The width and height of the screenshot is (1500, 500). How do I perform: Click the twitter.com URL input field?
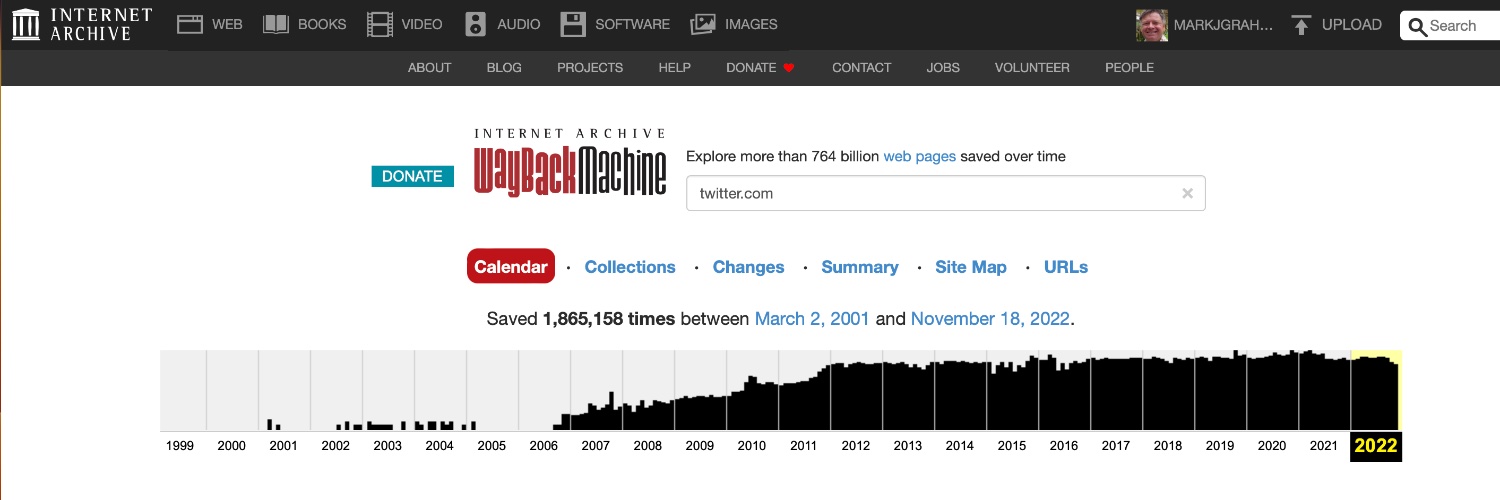click(x=945, y=193)
